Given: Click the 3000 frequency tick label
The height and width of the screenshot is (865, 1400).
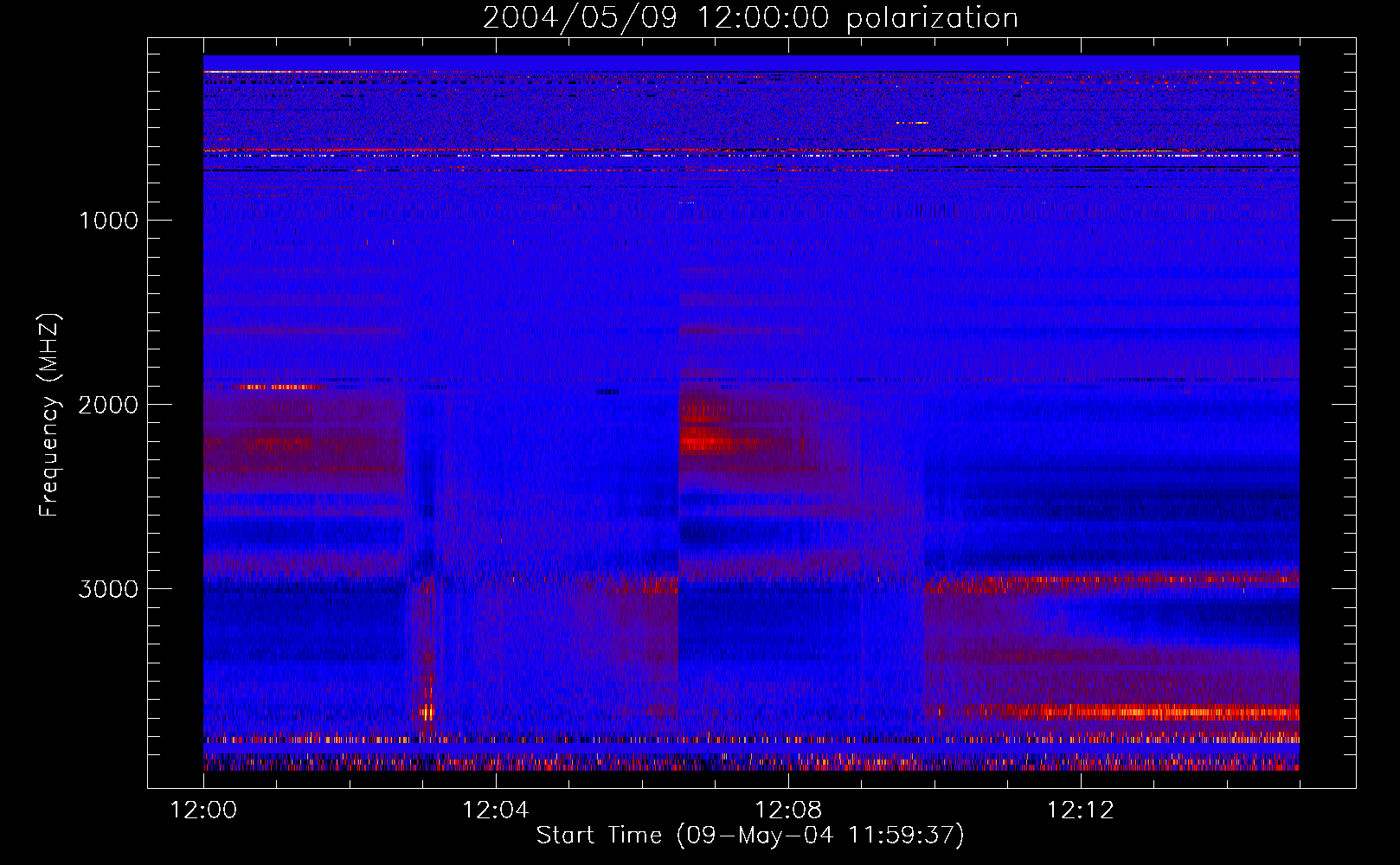Looking at the screenshot, I should tap(108, 589).
